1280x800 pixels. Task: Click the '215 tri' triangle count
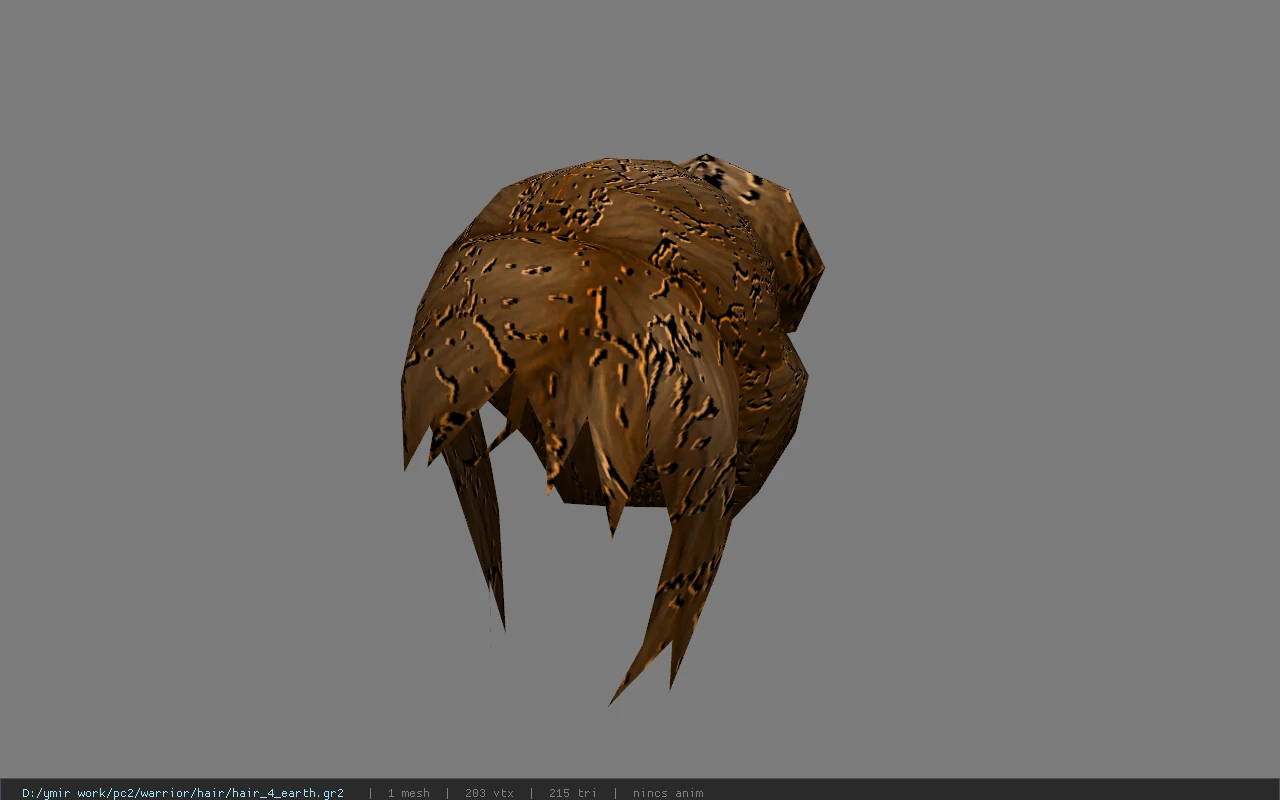coord(572,793)
